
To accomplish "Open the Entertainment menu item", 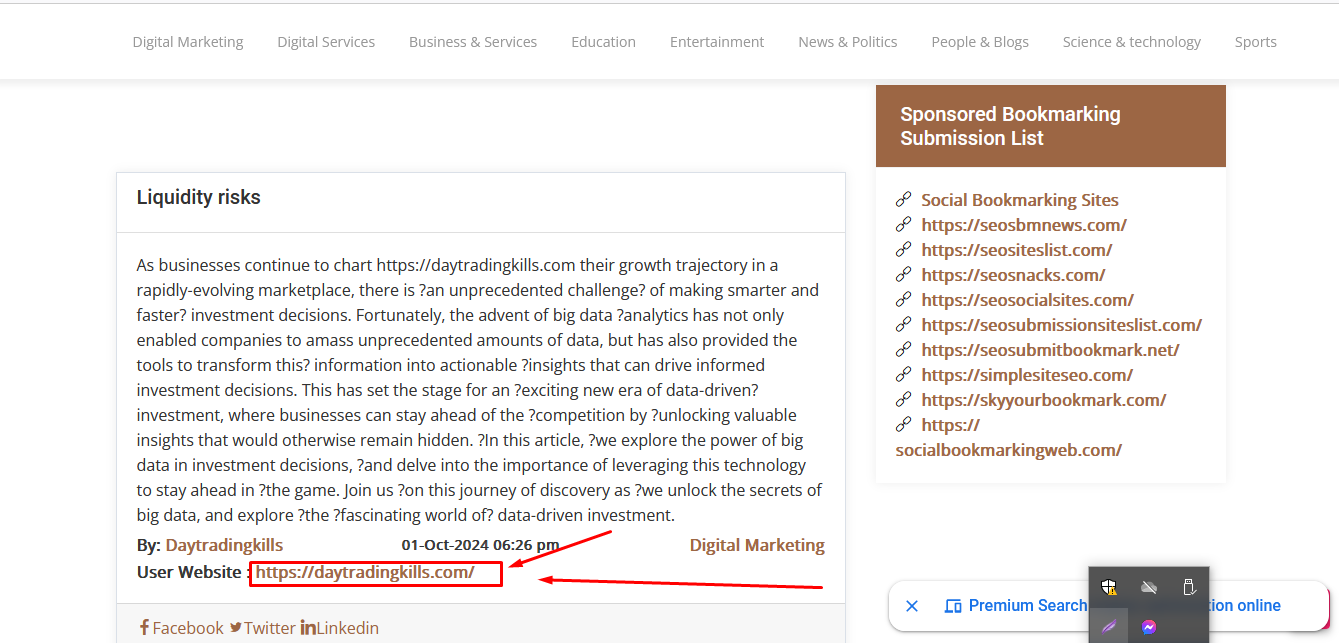I will [717, 42].
